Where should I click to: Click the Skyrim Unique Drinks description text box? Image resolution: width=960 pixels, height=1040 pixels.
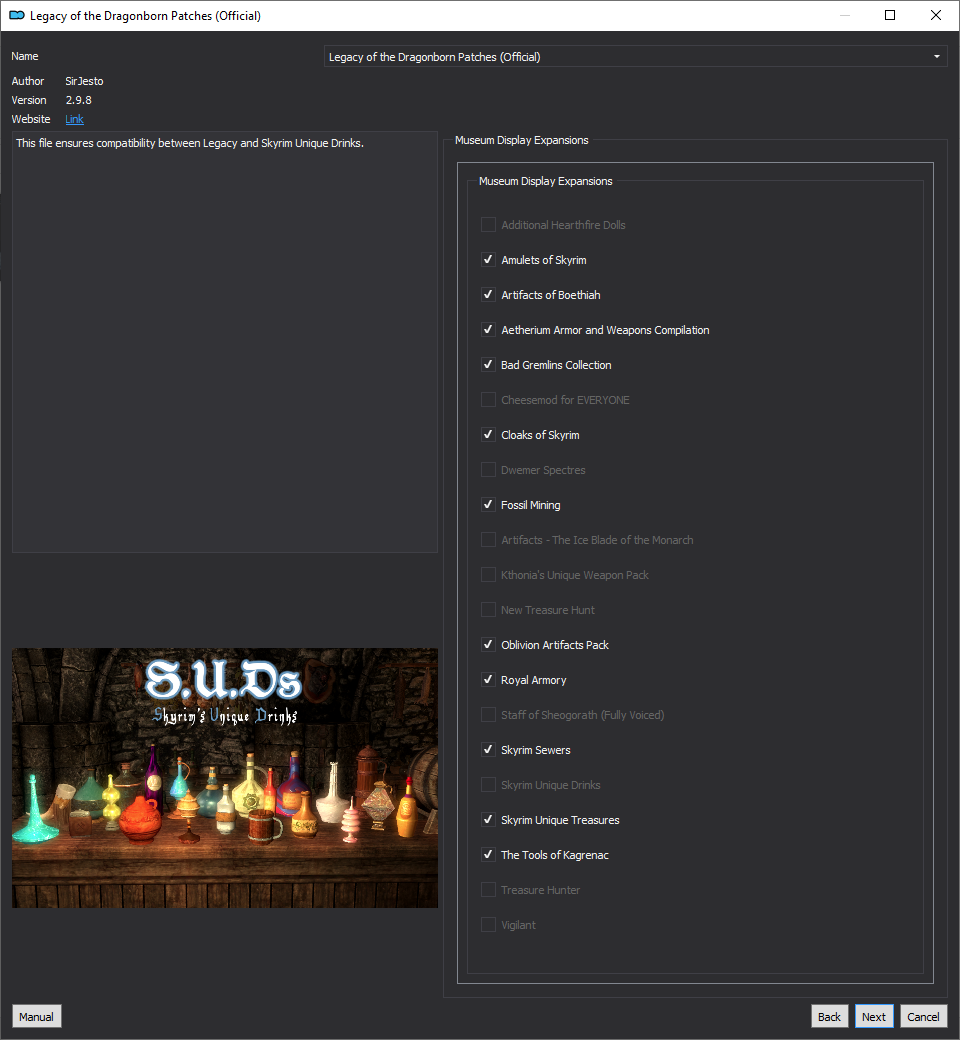click(225, 342)
